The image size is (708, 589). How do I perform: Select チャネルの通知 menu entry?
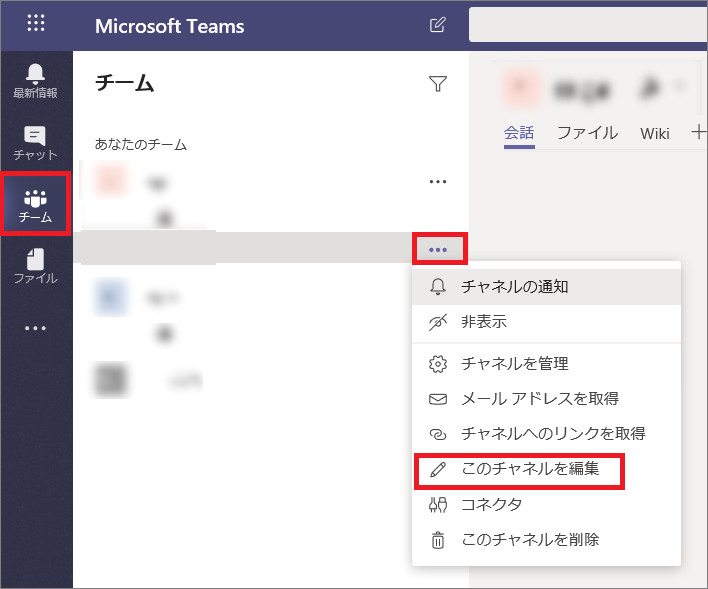tap(546, 287)
